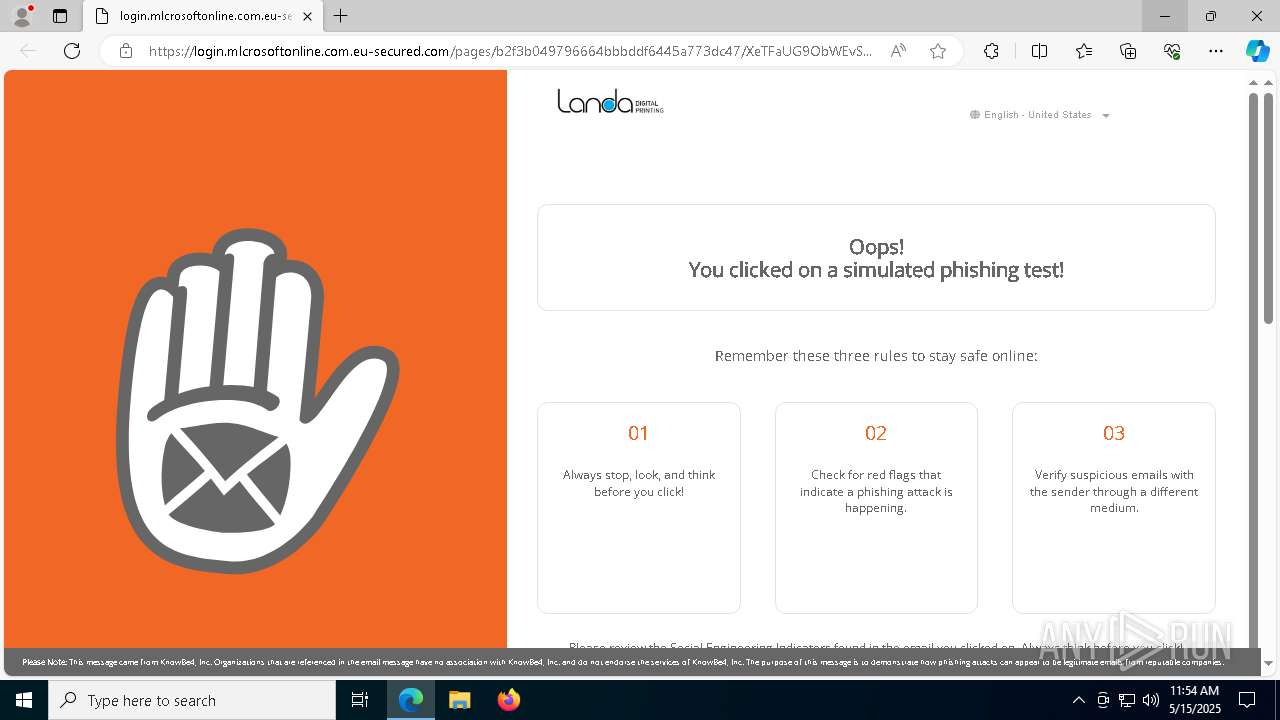Click 'Remember these three rules to stay safe online' text
The height and width of the screenshot is (720, 1280).
876,356
